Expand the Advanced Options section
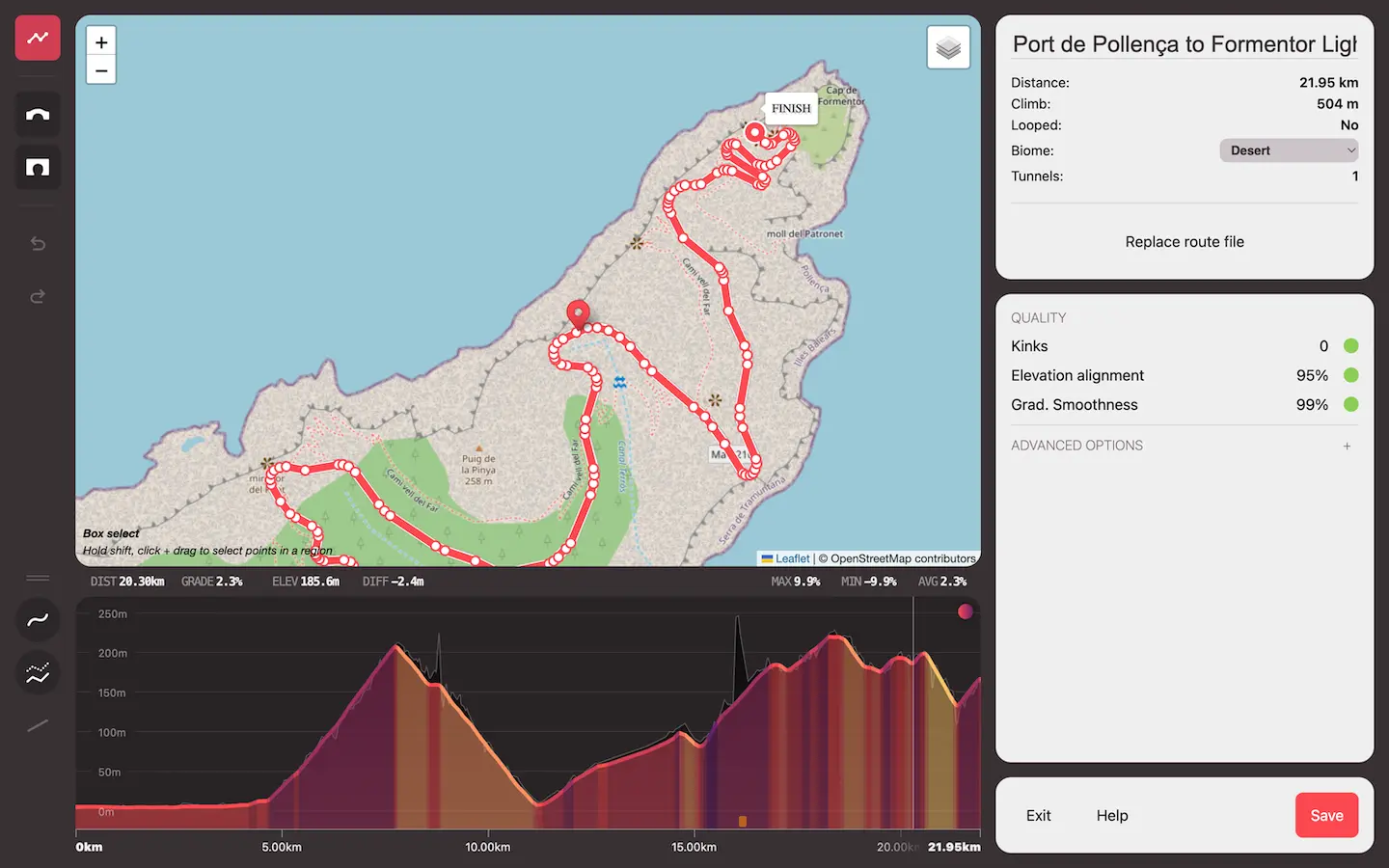The image size is (1389, 868). click(x=1347, y=446)
